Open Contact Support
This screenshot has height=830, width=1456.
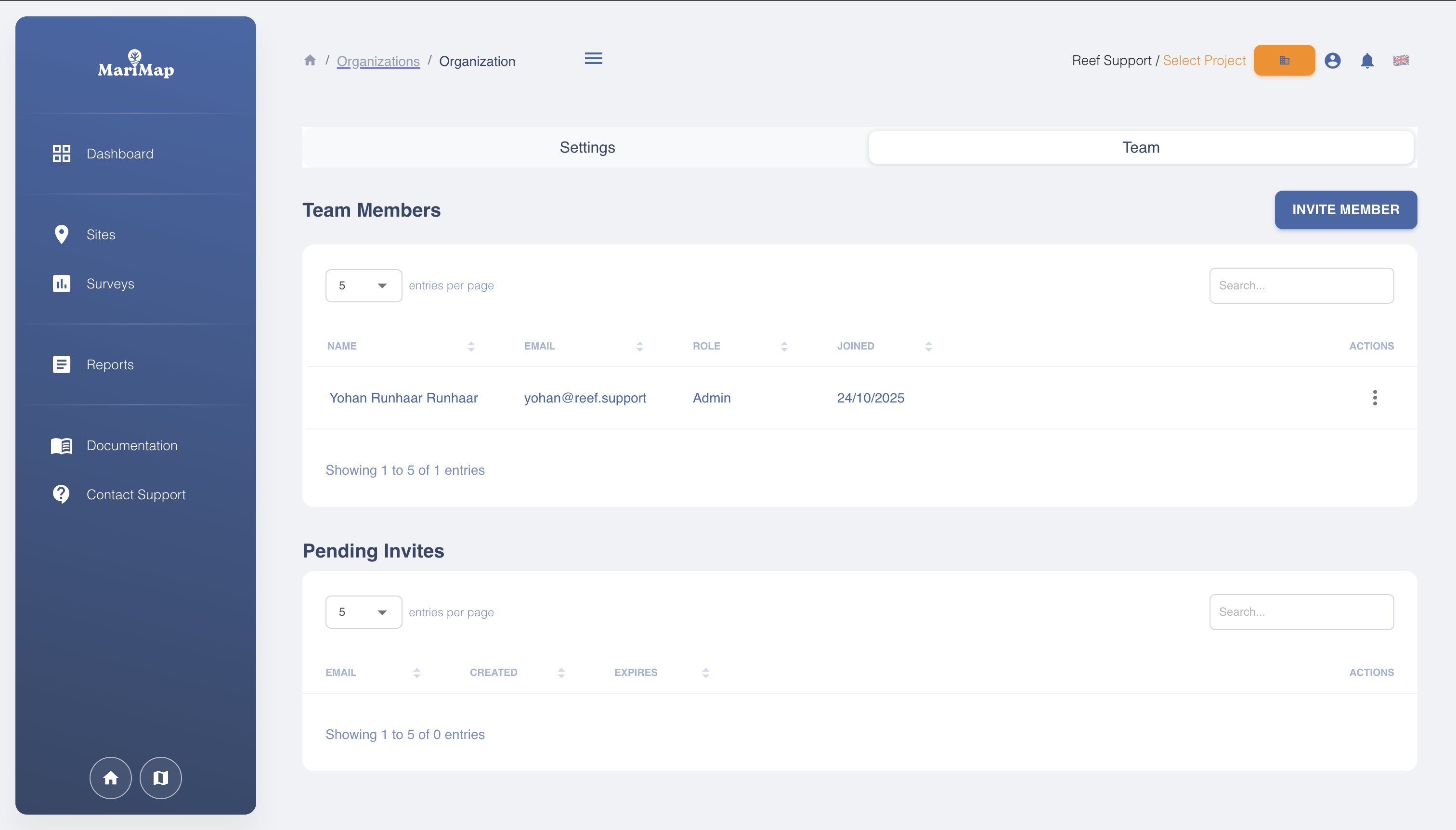pyautogui.click(x=136, y=494)
